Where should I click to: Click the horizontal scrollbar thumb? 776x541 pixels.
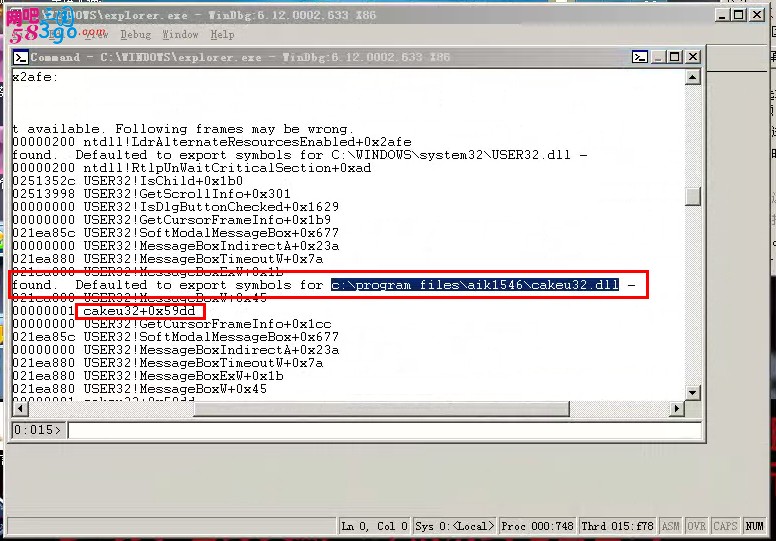381,409
